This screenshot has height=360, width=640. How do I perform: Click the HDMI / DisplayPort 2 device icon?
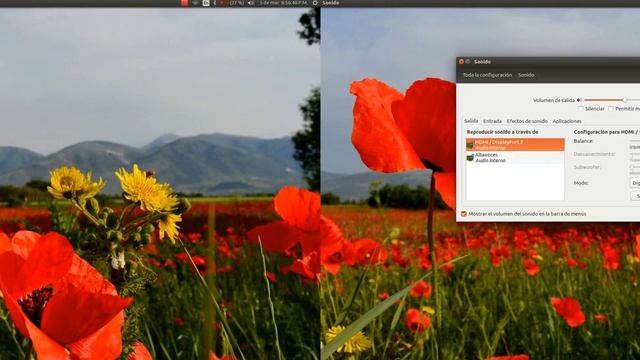point(470,144)
